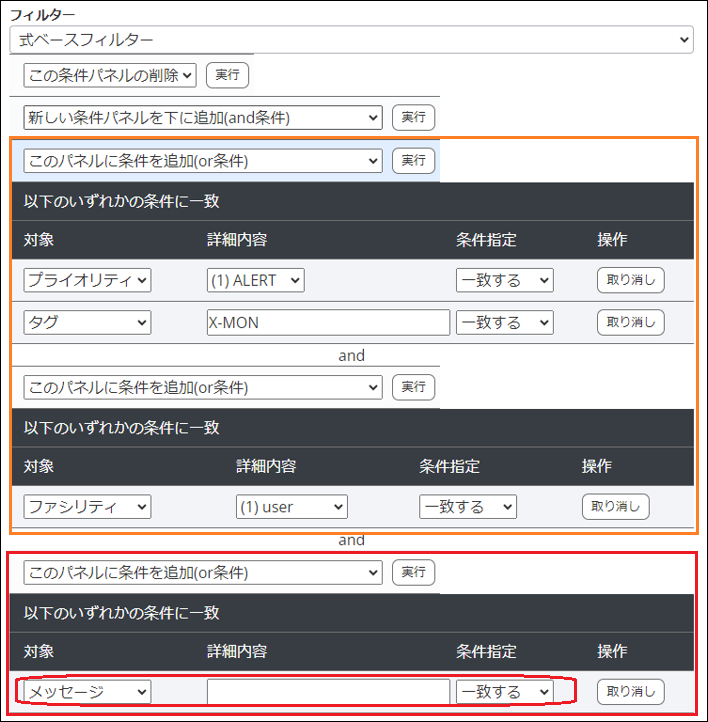Open 一致する dropdown in the プライオリティ row
The height and width of the screenshot is (722, 708).
tap(504, 280)
